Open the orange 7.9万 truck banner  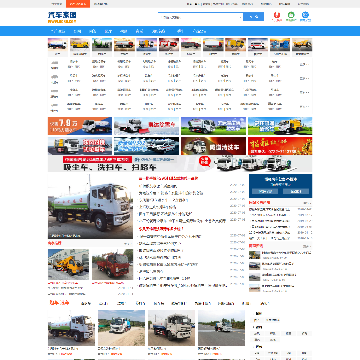[80, 126]
